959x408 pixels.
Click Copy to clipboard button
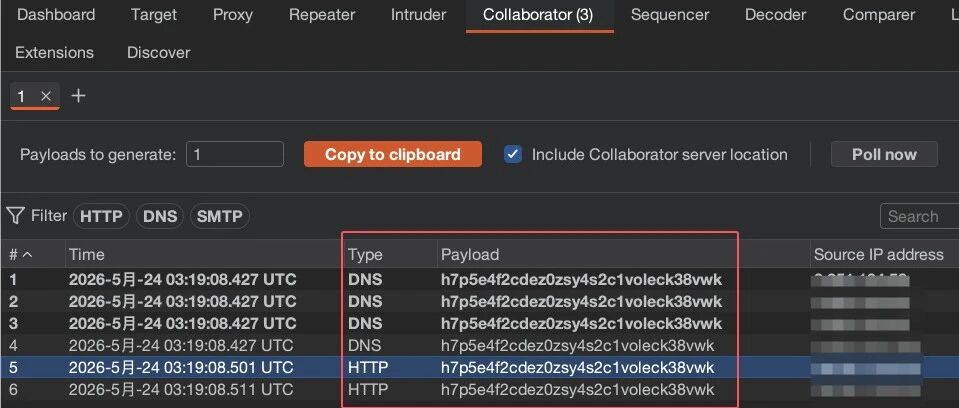tap(393, 154)
